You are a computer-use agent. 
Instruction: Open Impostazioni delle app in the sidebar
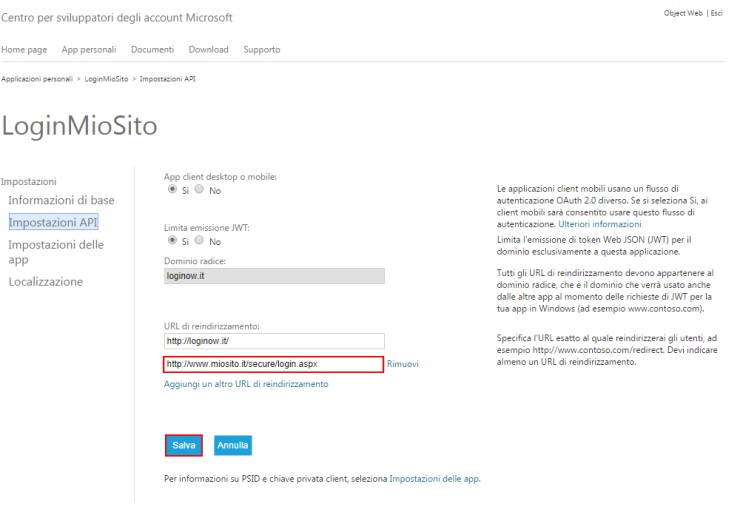[x=55, y=250]
